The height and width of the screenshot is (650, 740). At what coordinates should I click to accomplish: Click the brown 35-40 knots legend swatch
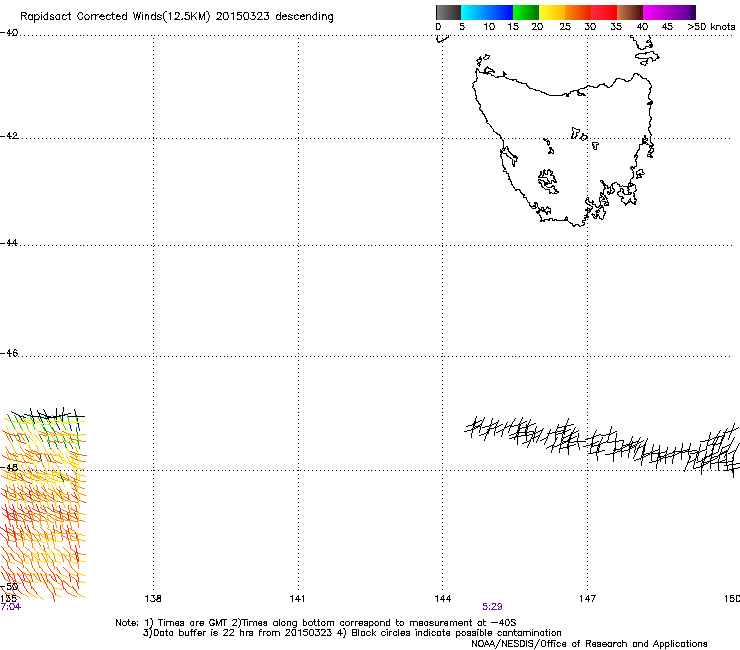coord(630,12)
